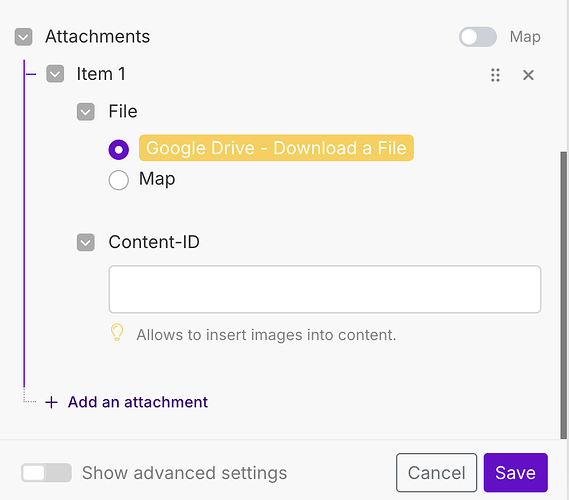Click the Add an attachment link
Screen dimensions: 569x500
click(x=138, y=402)
